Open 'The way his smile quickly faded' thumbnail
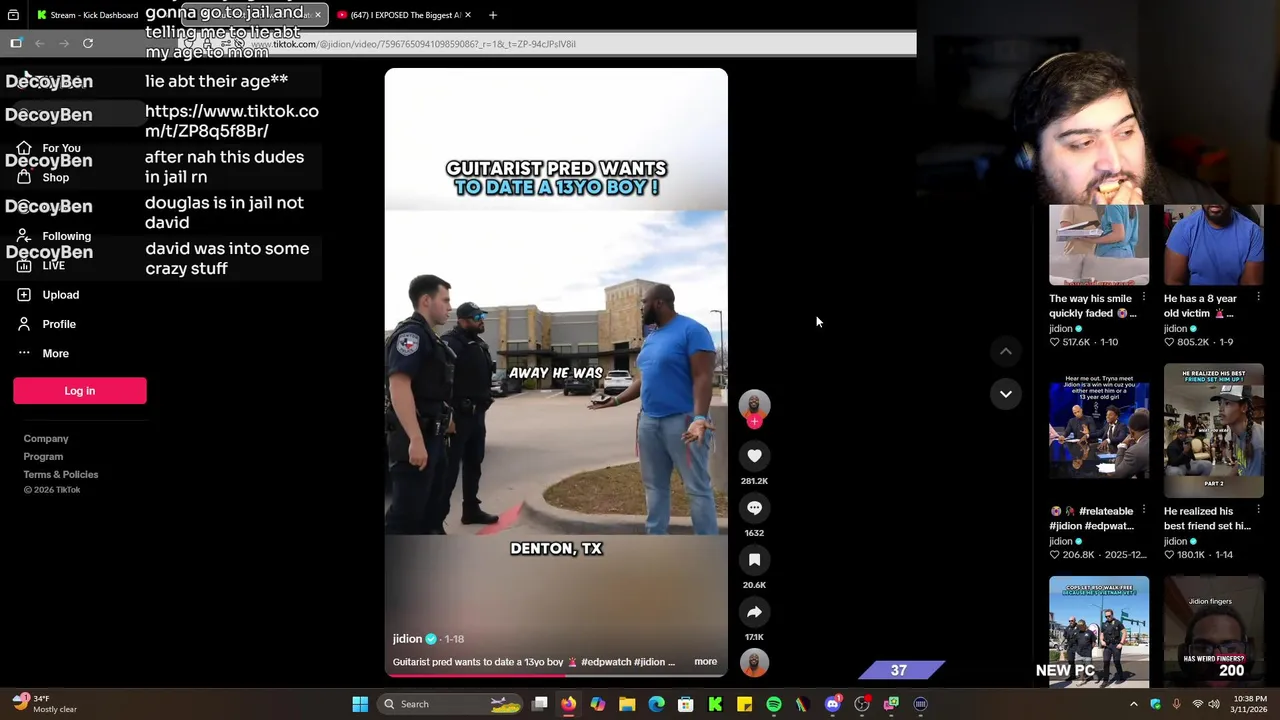This screenshot has width=1280, height=720. pos(1099,245)
